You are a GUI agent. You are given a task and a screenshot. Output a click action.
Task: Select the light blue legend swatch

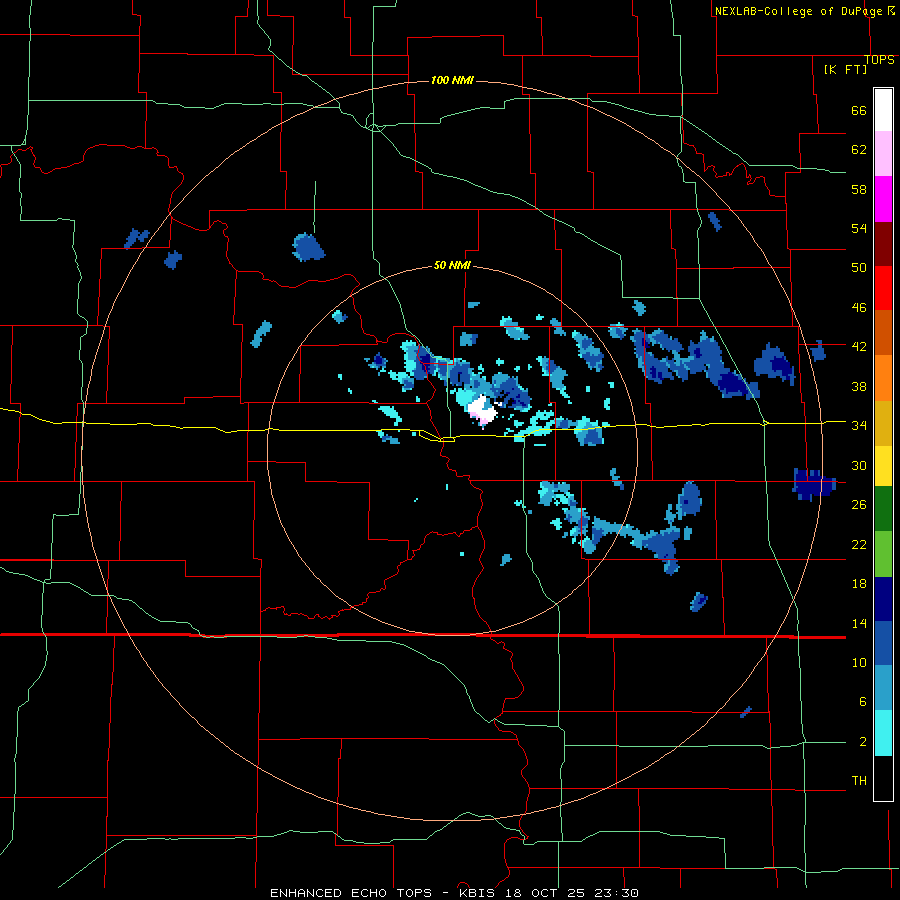click(883, 688)
